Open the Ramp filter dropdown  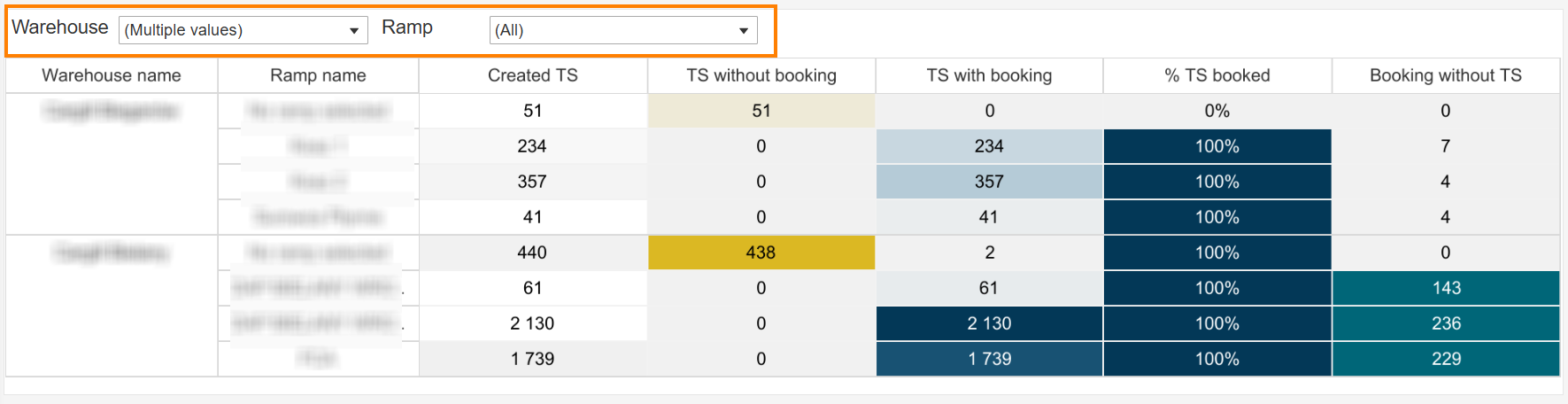pos(623,30)
